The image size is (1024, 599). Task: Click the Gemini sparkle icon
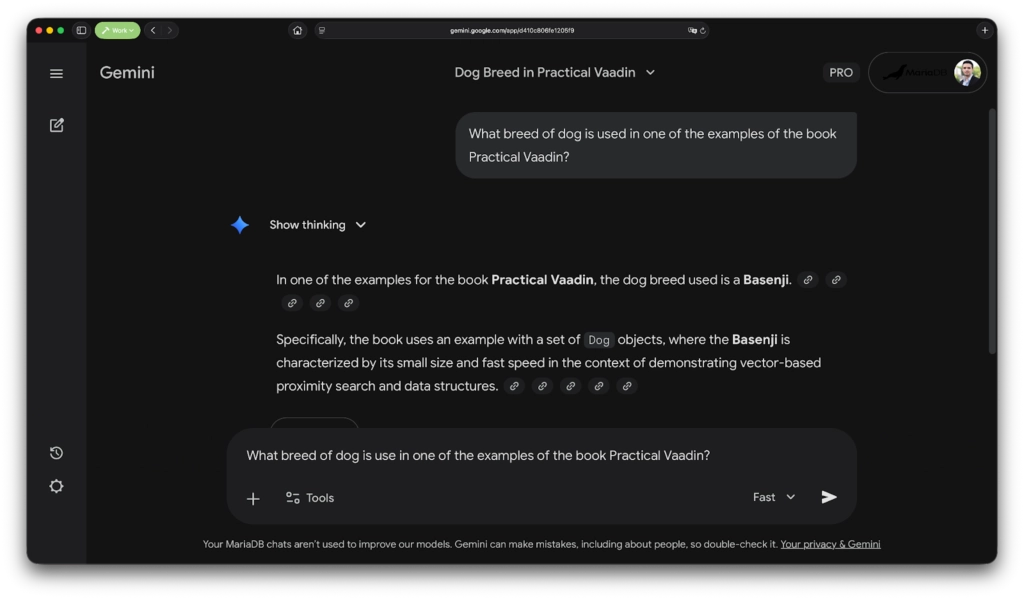240,225
